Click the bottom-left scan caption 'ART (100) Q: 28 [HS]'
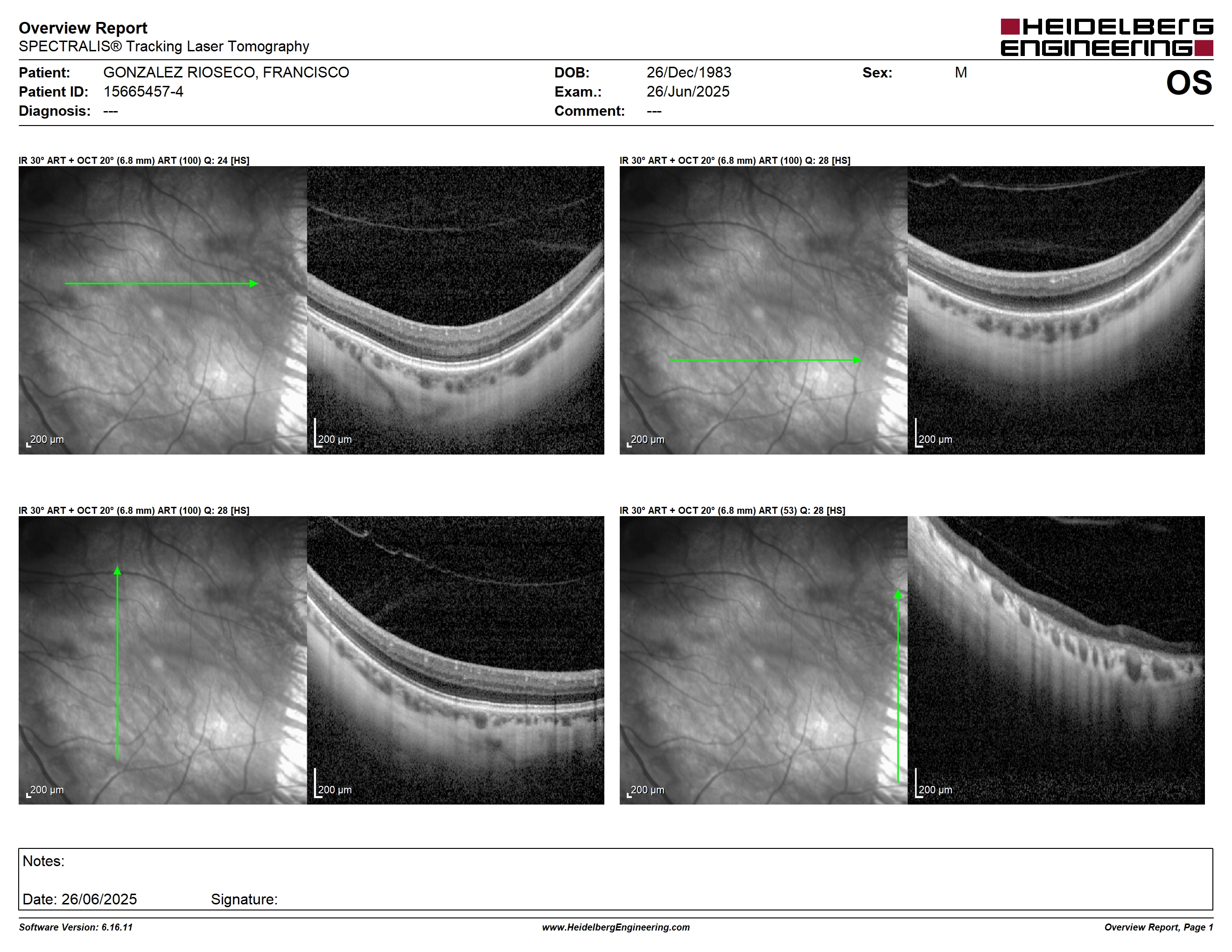 click(133, 511)
